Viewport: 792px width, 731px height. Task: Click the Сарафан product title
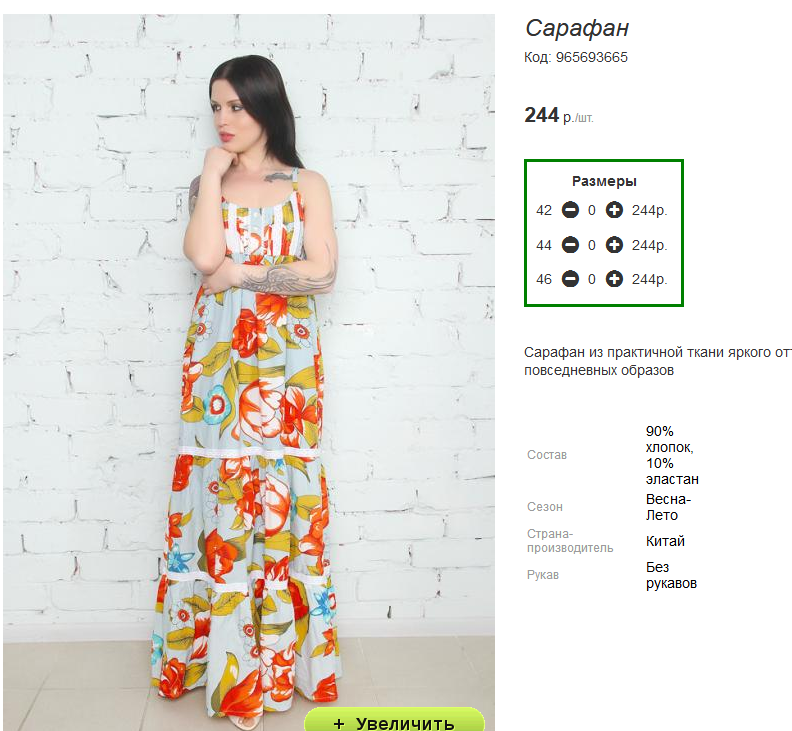[577, 28]
